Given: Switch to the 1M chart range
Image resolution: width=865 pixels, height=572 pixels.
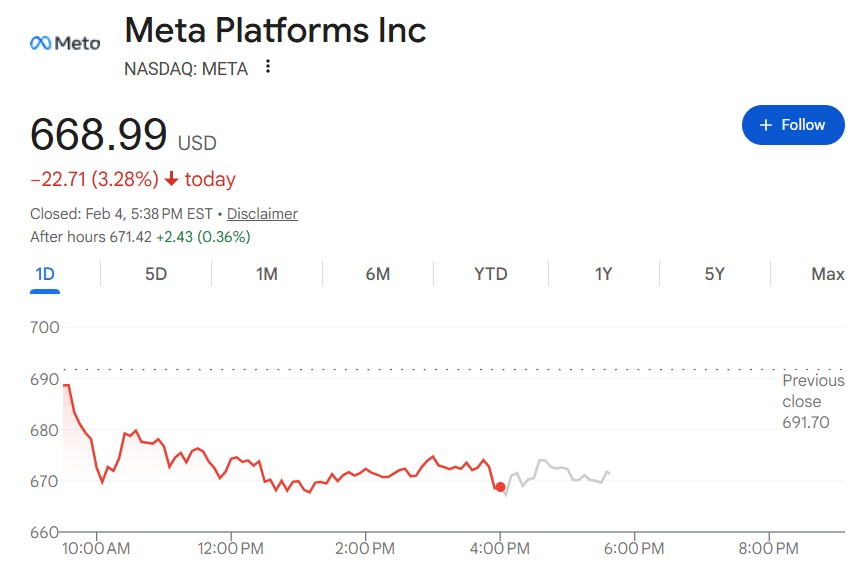Looking at the screenshot, I should tap(266, 274).
